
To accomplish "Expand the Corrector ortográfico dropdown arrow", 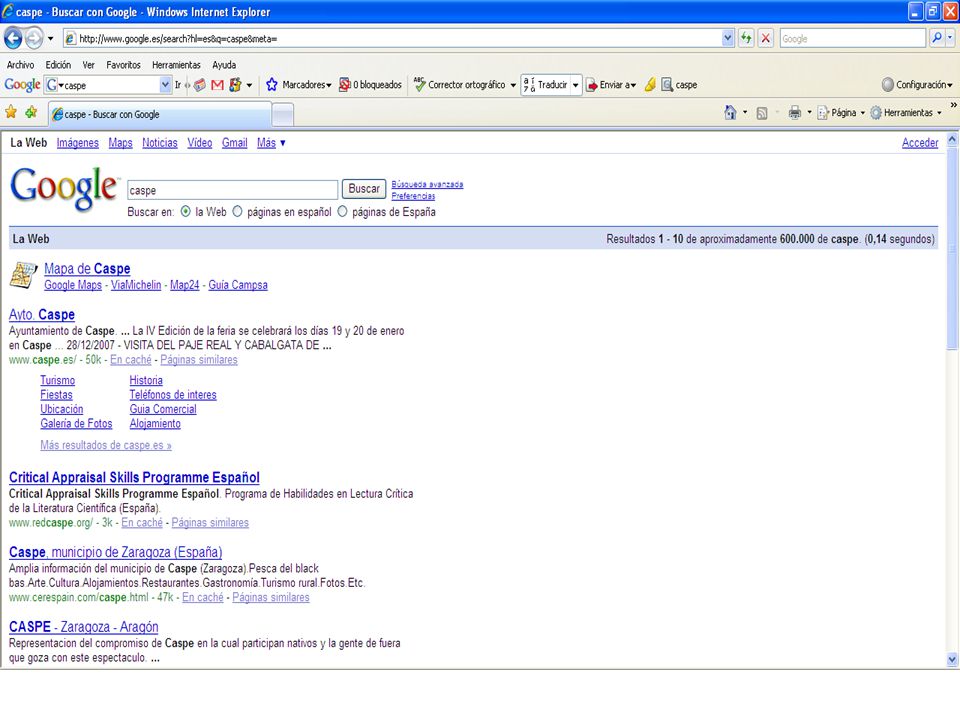I will coord(513,85).
